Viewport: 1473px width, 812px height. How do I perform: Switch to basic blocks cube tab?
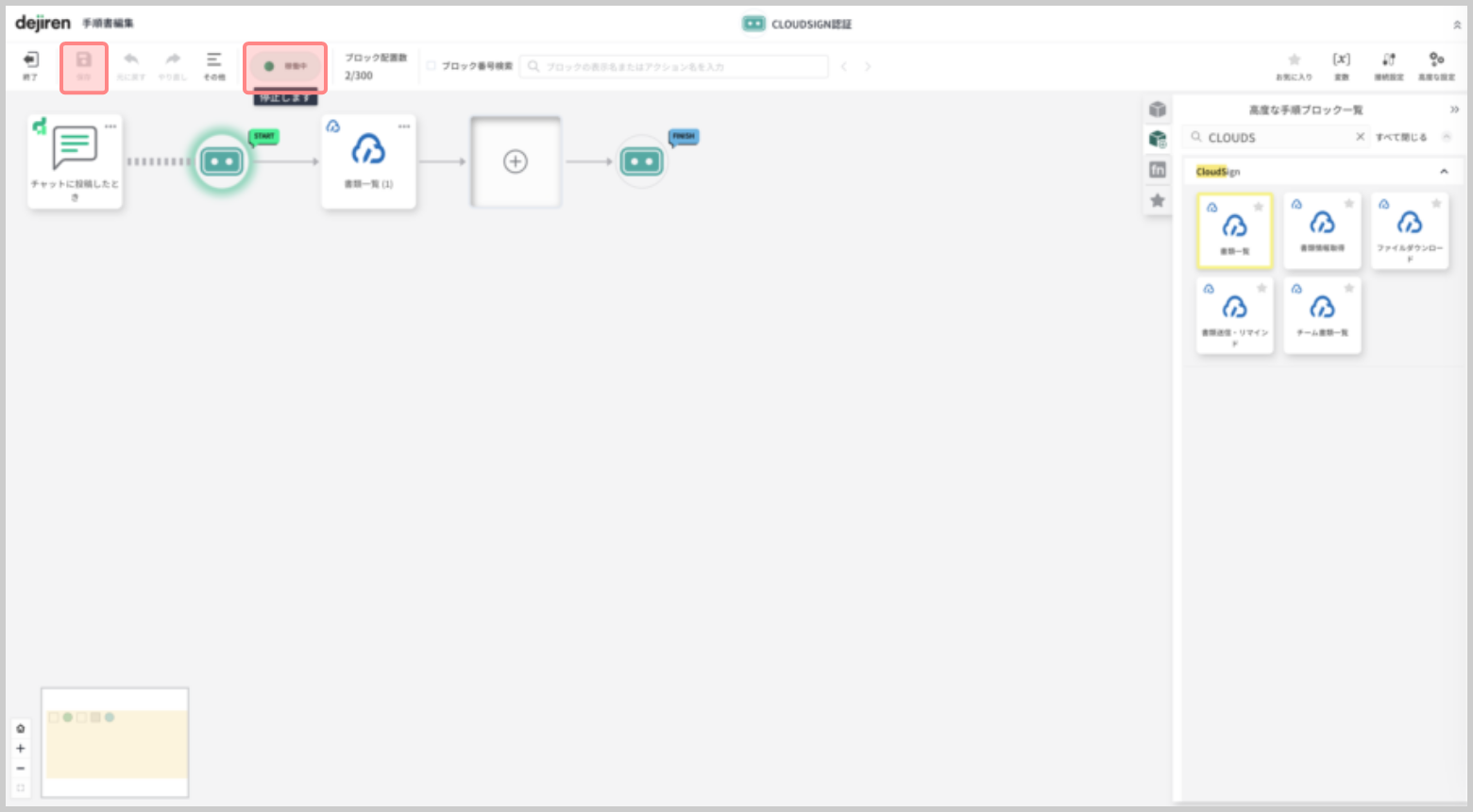click(1158, 110)
